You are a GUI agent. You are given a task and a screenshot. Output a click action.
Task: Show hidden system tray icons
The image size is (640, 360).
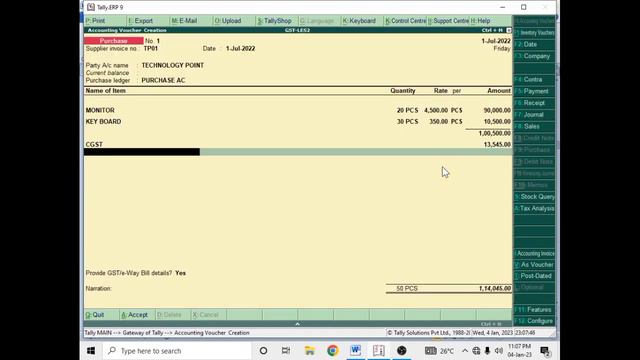465,351
